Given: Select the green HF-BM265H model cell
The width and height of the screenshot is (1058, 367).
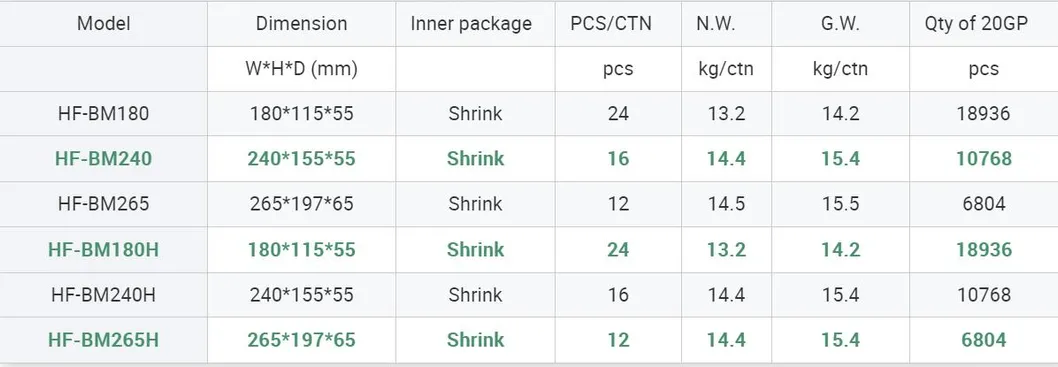Looking at the screenshot, I should tap(103, 340).
